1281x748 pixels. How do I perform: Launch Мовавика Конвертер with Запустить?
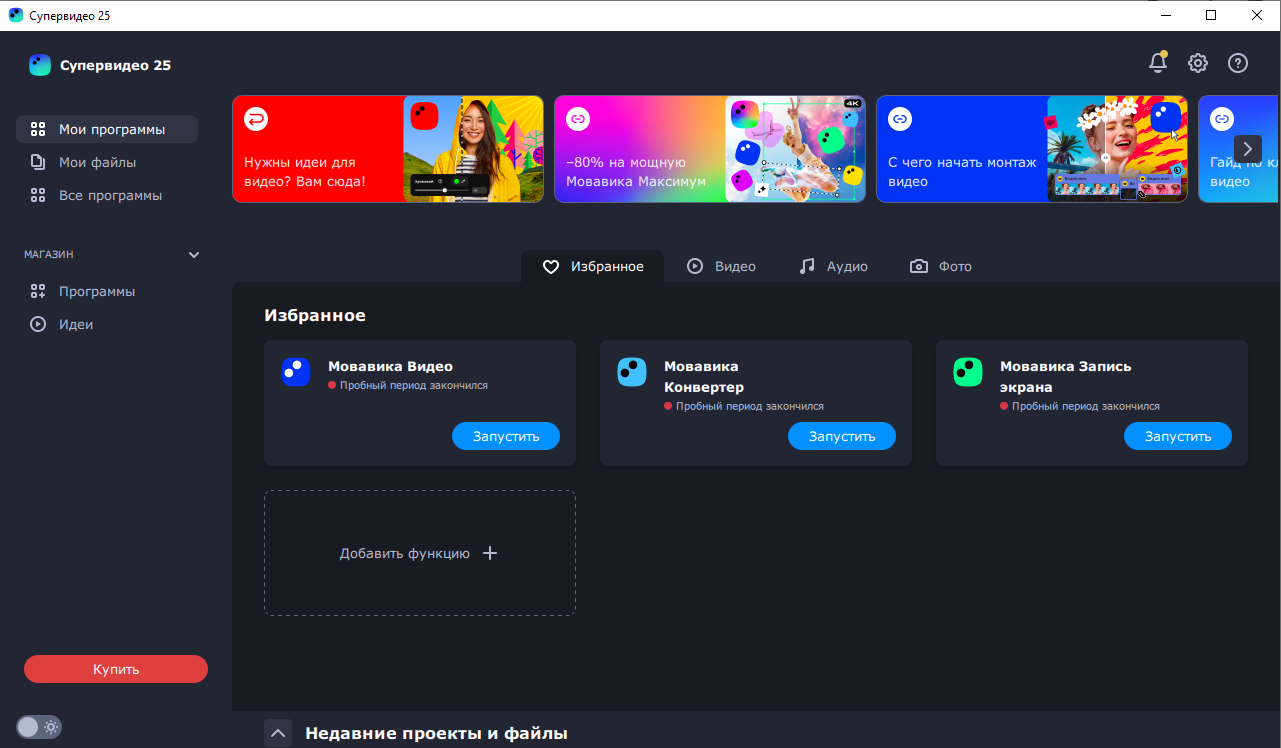click(842, 436)
